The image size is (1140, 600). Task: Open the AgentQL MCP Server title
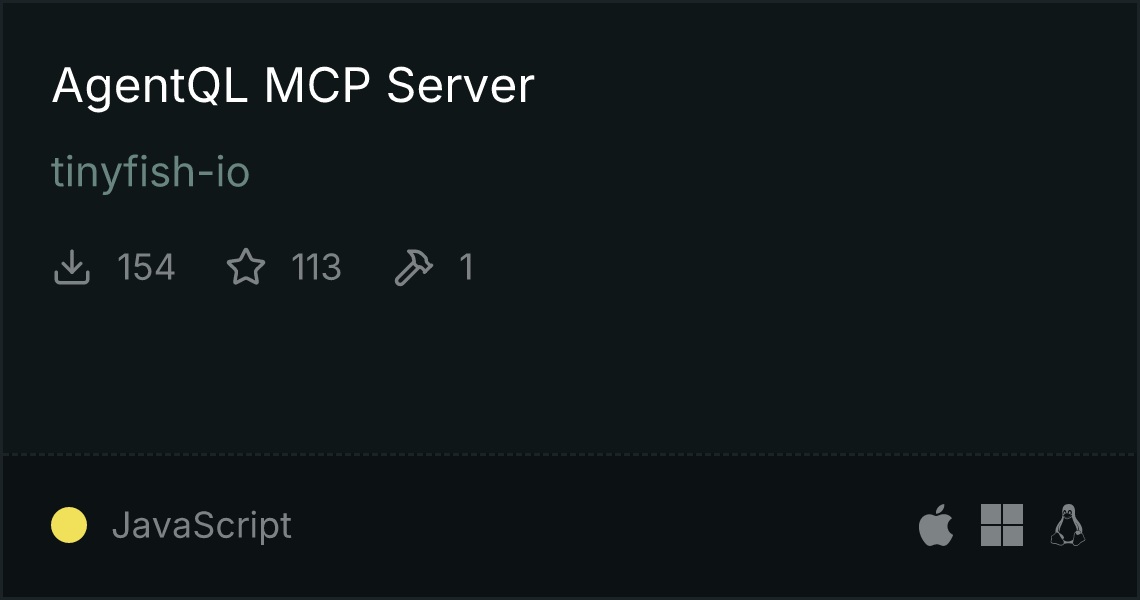[x=293, y=86]
